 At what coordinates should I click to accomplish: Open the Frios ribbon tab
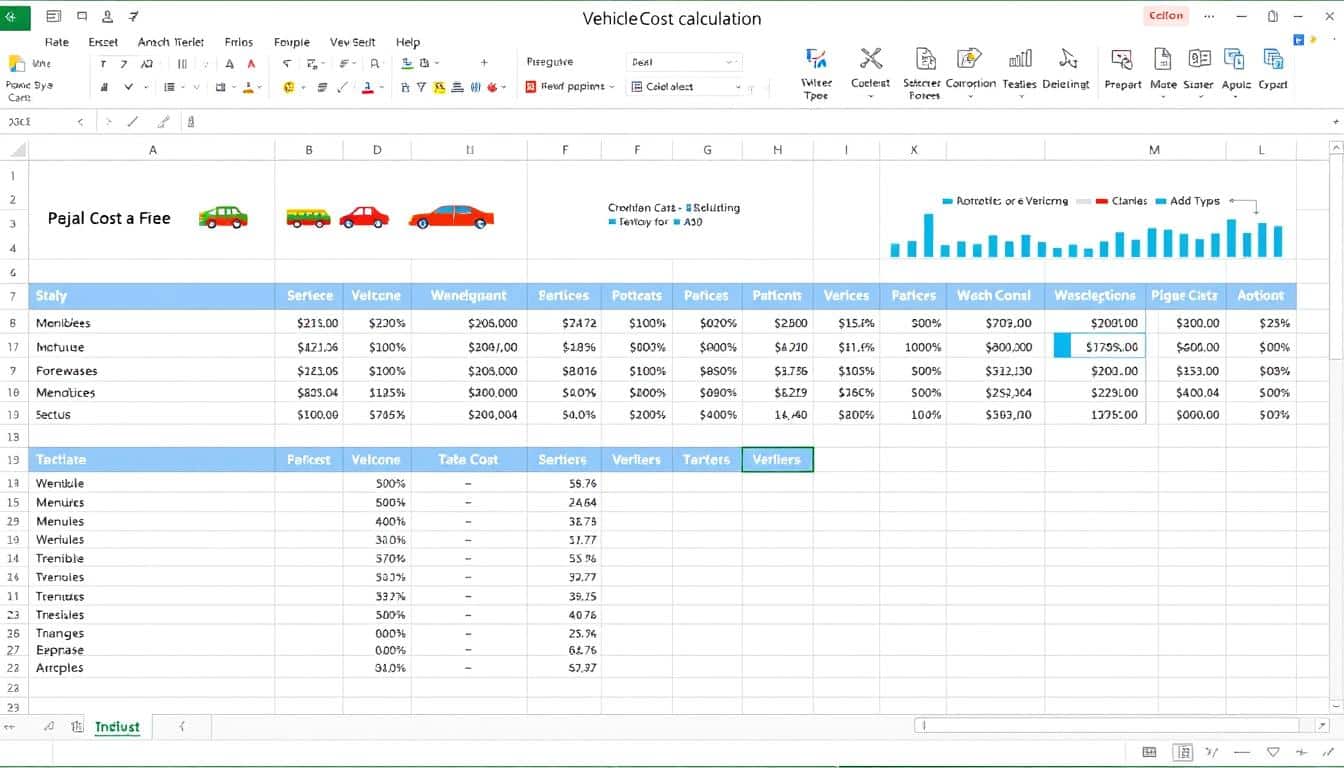click(239, 42)
